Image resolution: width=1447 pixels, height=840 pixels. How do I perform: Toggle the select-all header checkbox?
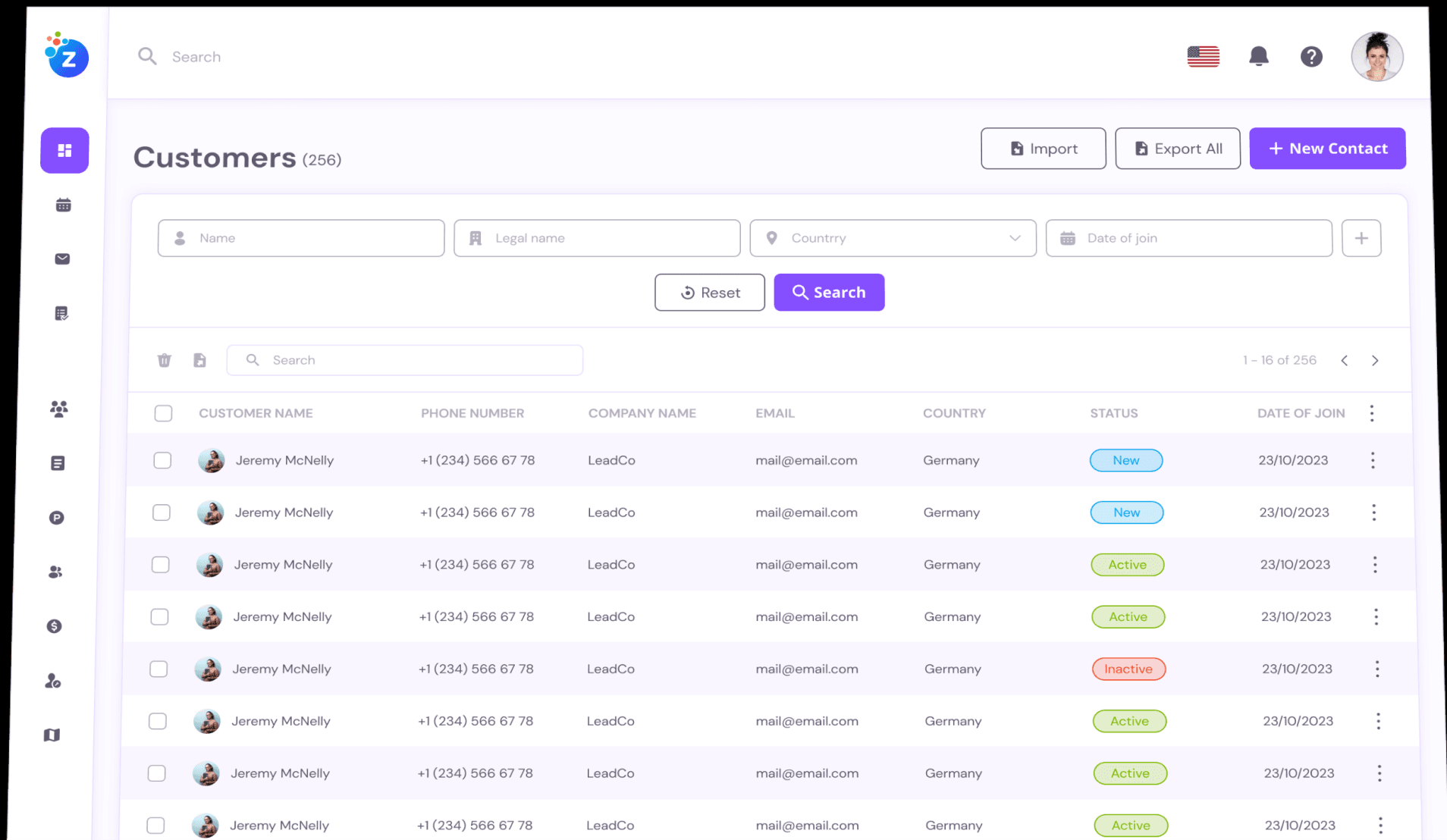tap(163, 413)
